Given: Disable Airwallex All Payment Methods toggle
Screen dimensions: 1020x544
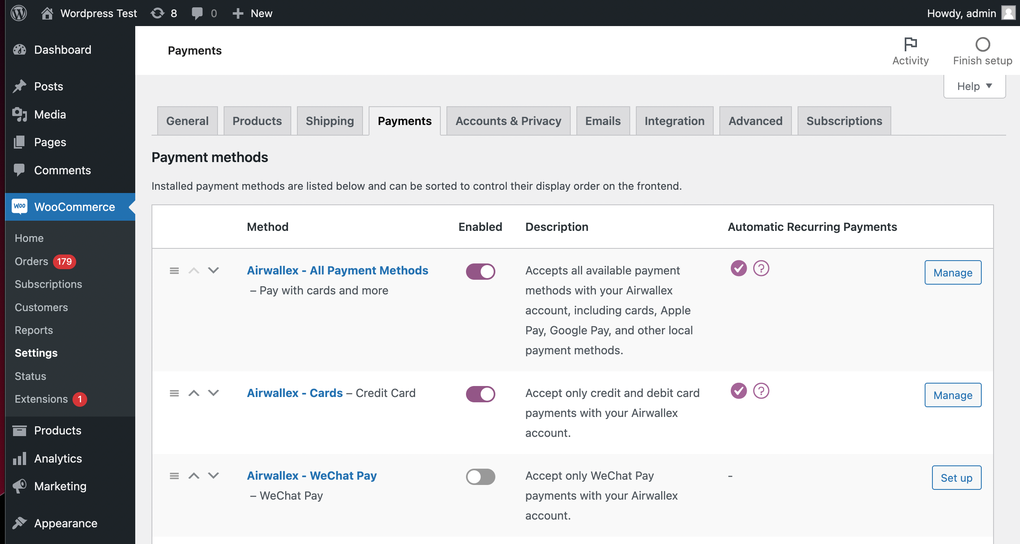Looking at the screenshot, I should (x=480, y=271).
